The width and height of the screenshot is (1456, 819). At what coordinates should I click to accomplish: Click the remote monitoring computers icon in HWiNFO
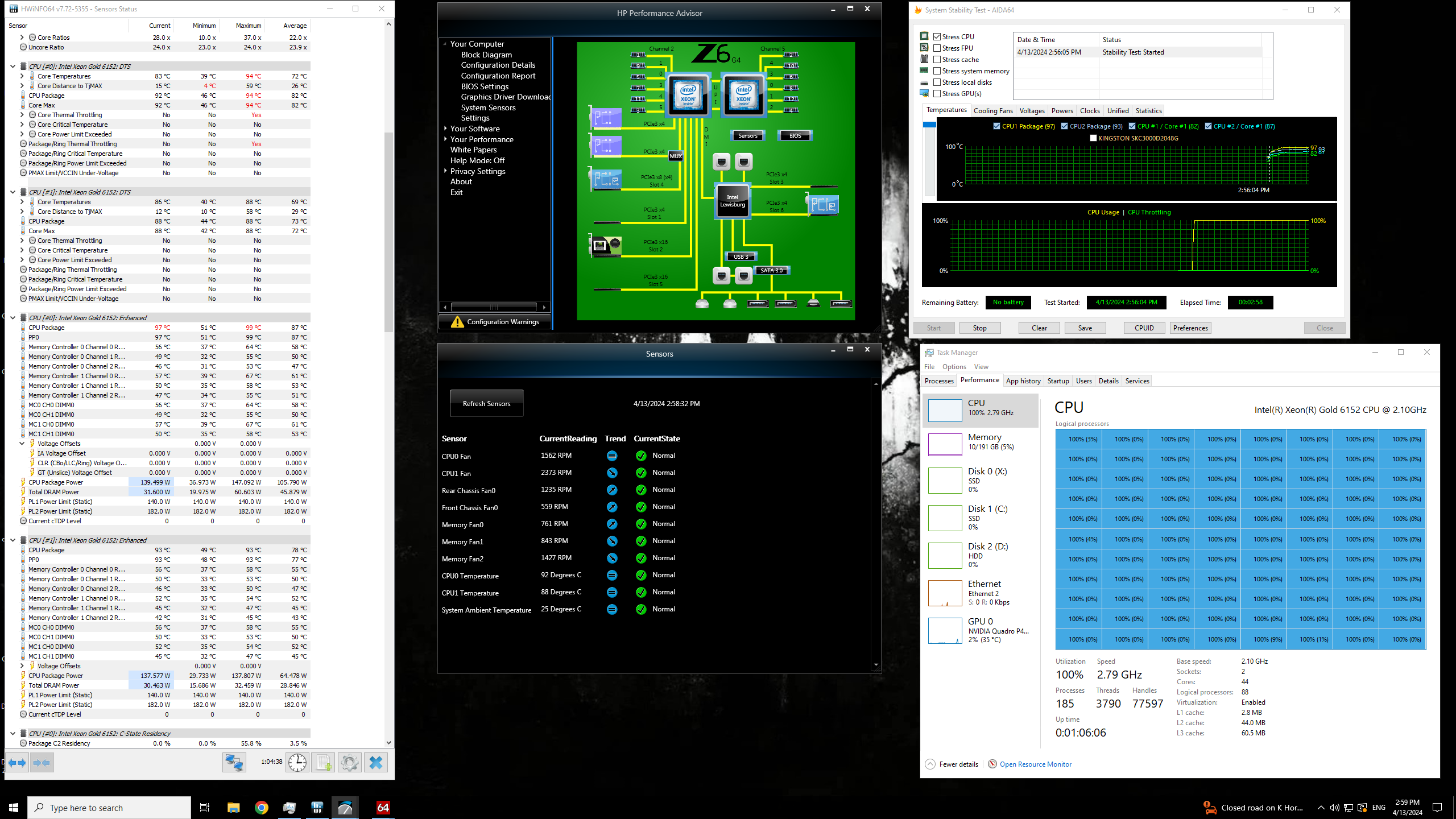coord(234,762)
